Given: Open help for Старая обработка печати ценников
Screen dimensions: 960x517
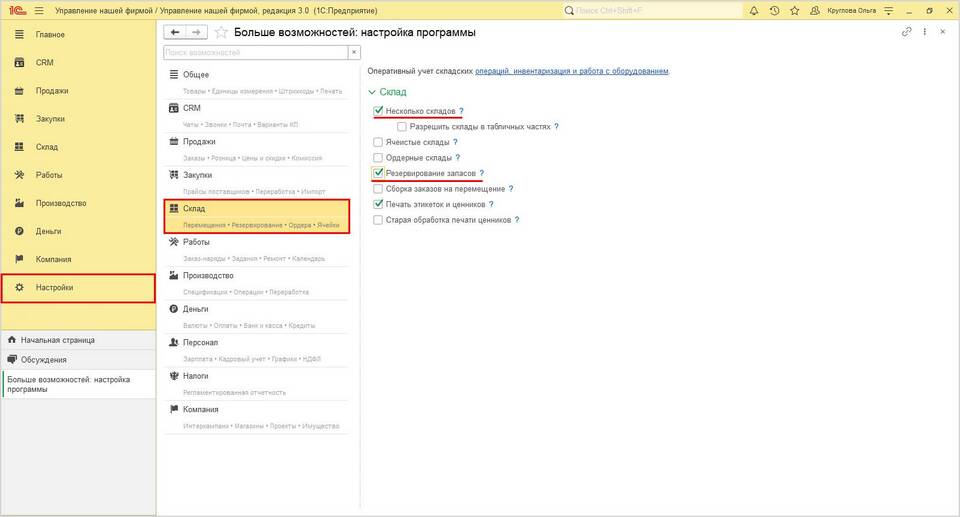Looking at the screenshot, I should 517,220.
